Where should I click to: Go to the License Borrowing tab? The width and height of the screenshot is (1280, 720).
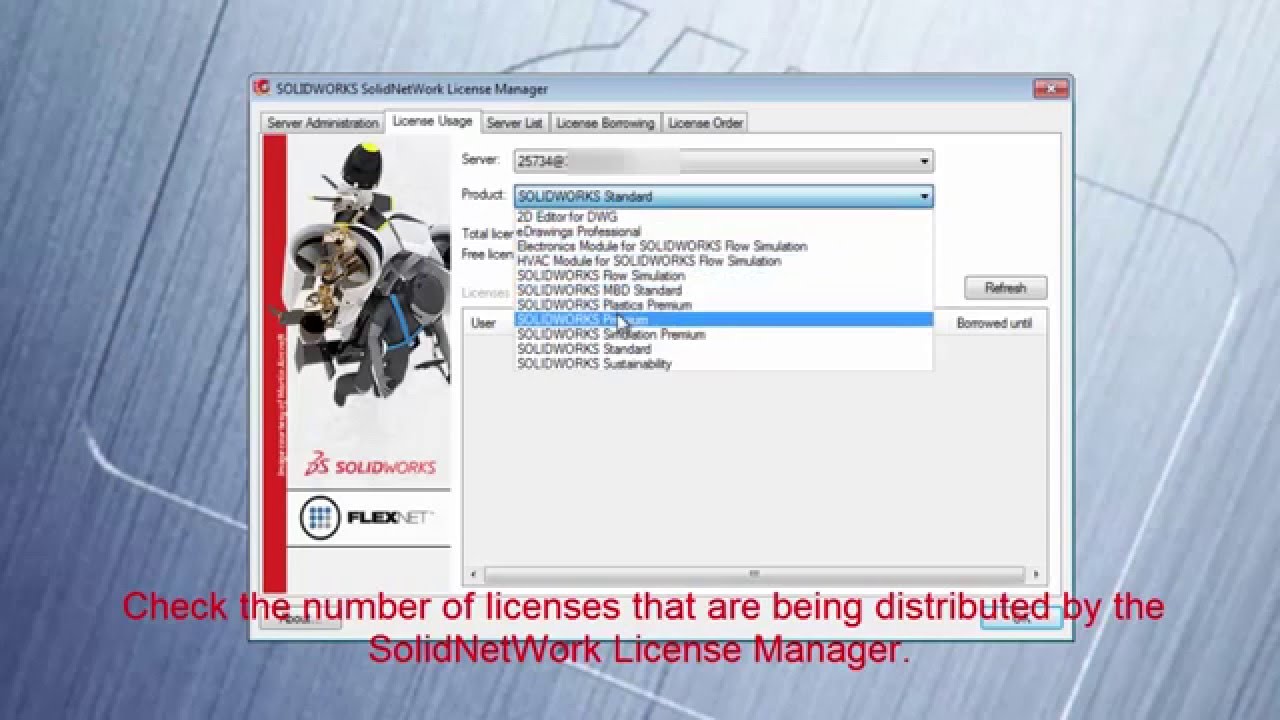coord(605,123)
